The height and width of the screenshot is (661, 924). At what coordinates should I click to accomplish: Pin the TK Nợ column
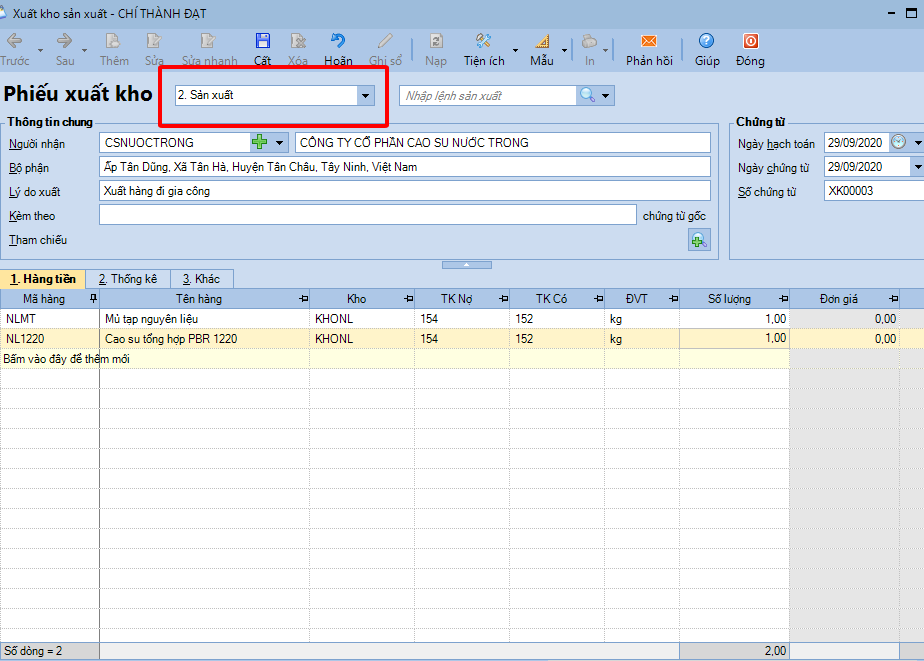503,299
